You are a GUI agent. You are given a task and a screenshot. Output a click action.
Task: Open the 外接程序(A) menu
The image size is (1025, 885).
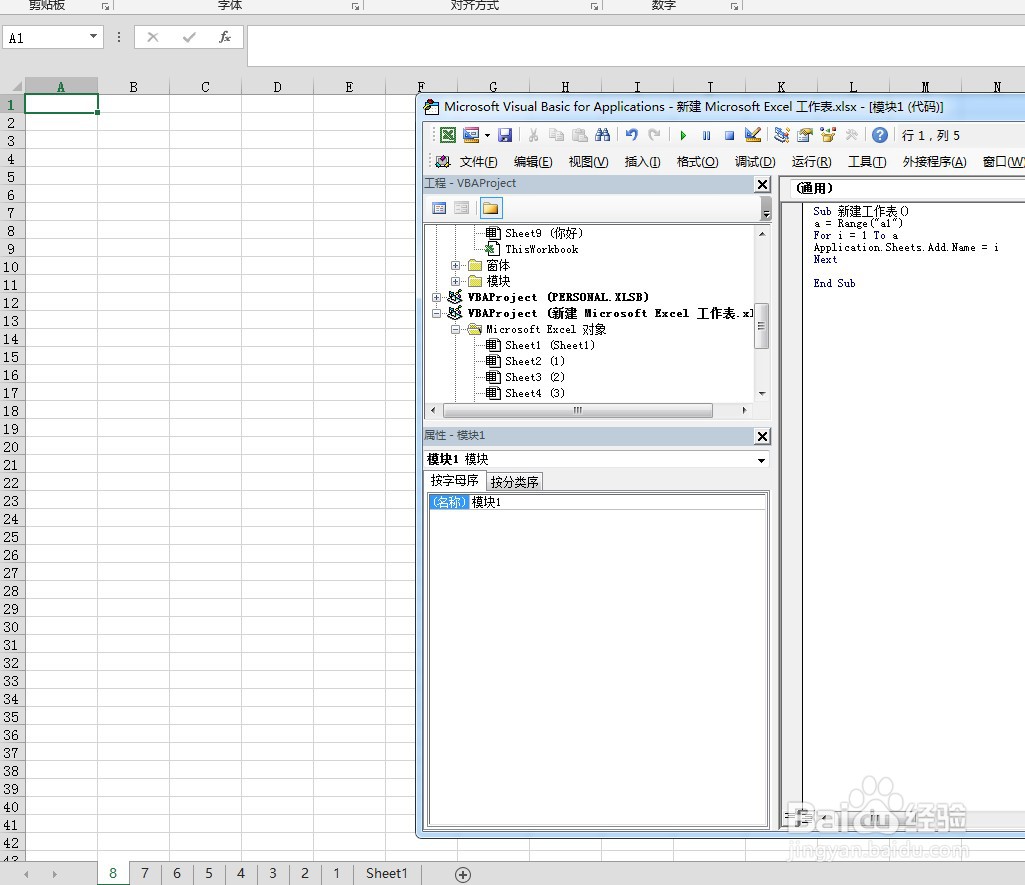[x=934, y=162]
